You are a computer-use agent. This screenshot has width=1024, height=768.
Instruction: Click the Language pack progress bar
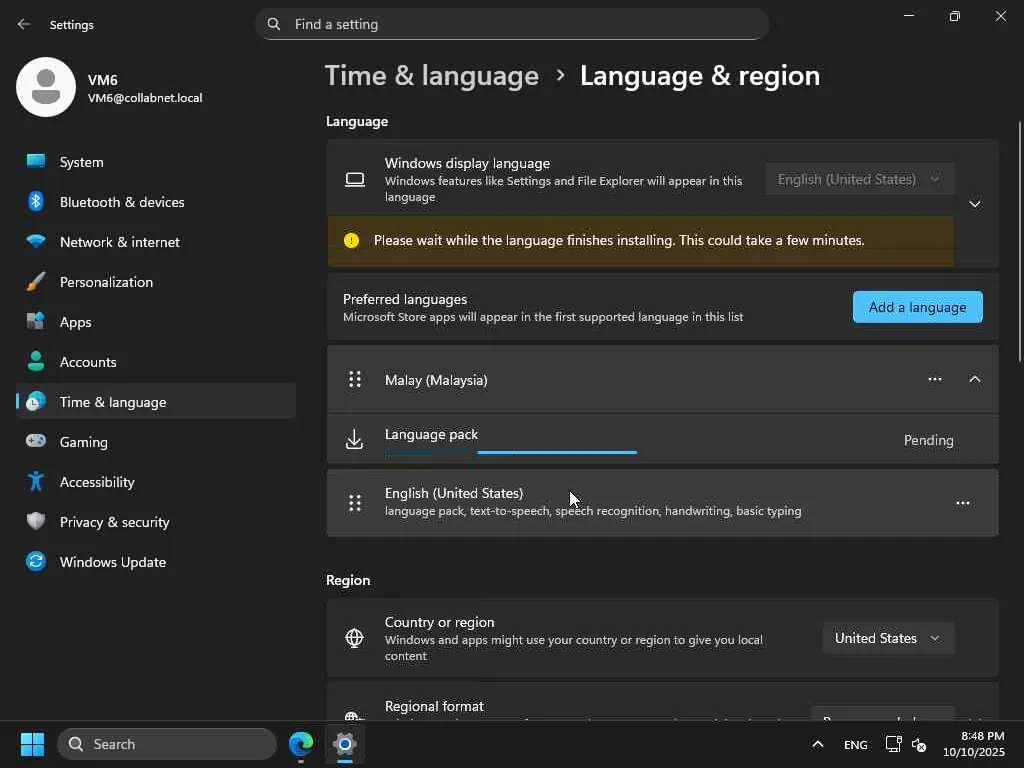tap(511, 452)
